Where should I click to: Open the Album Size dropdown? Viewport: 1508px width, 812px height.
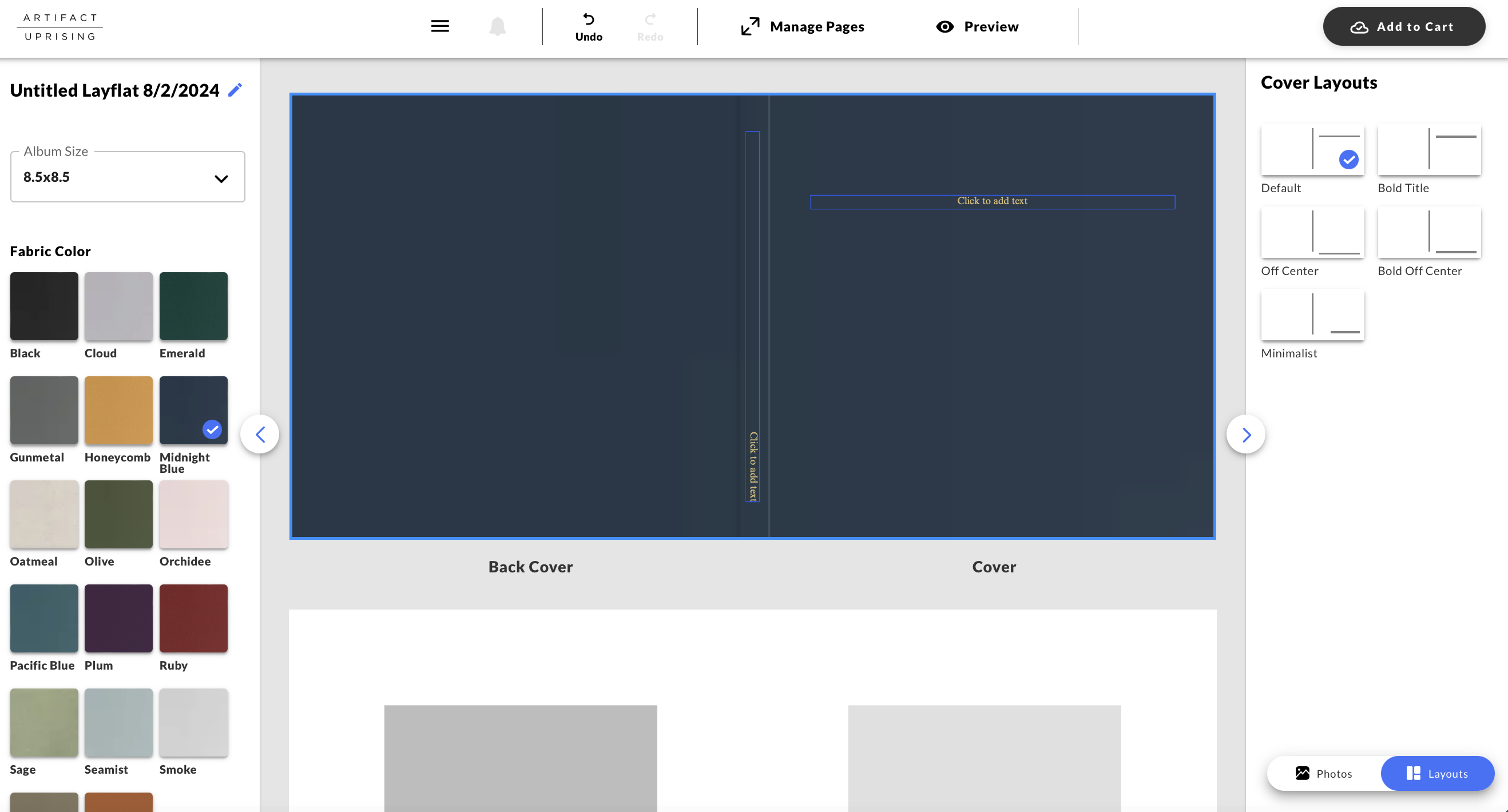128,177
